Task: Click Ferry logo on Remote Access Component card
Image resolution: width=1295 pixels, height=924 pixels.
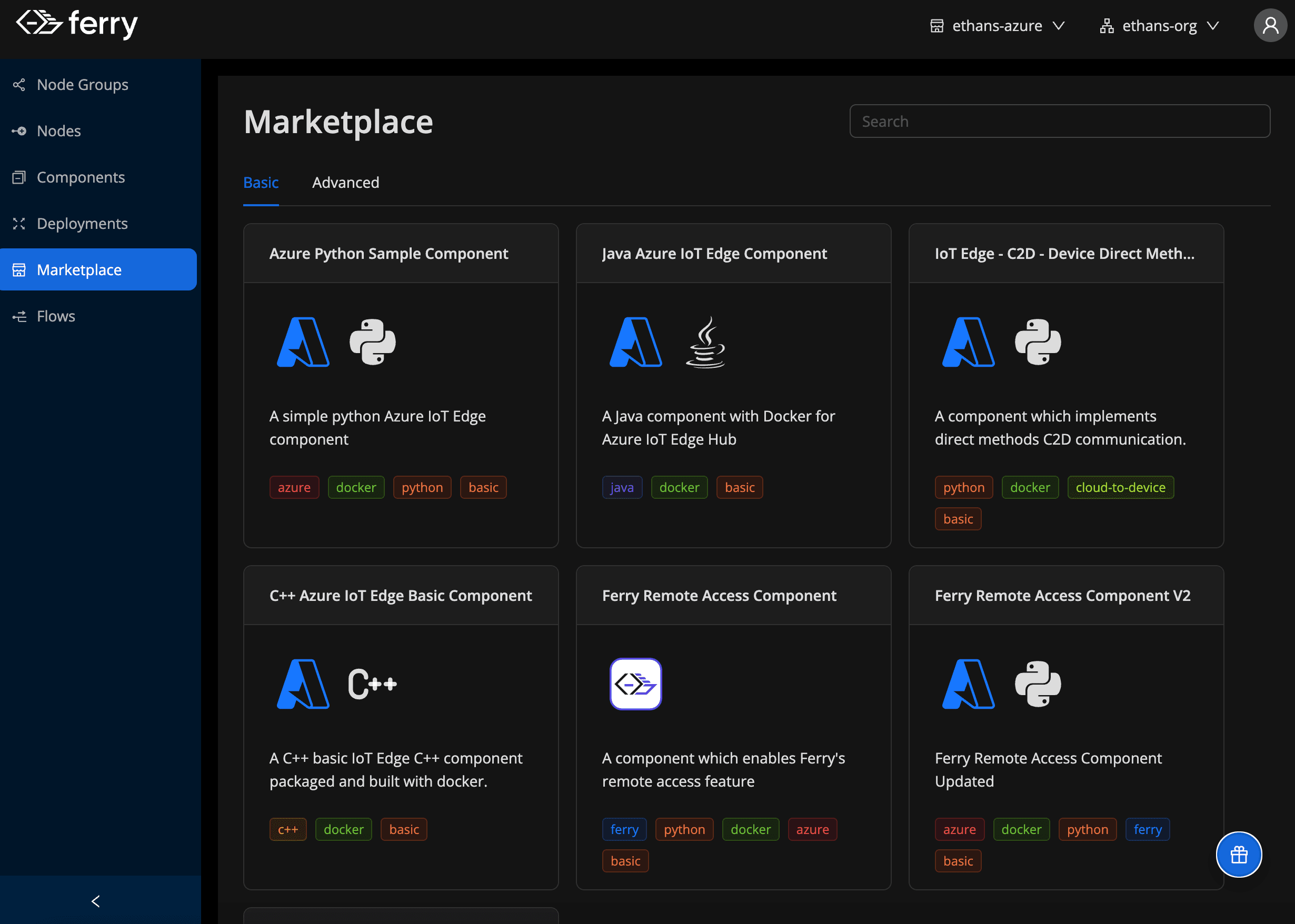Action: pyautogui.click(x=635, y=684)
